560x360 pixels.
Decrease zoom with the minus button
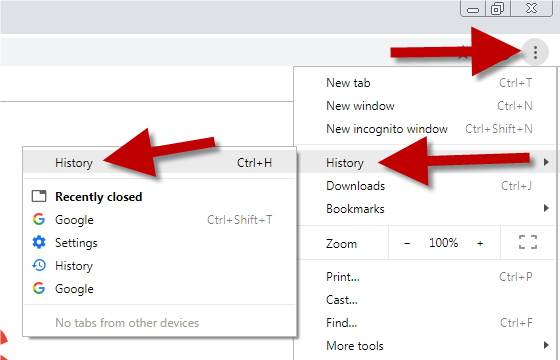pyautogui.click(x=407, y=244)
